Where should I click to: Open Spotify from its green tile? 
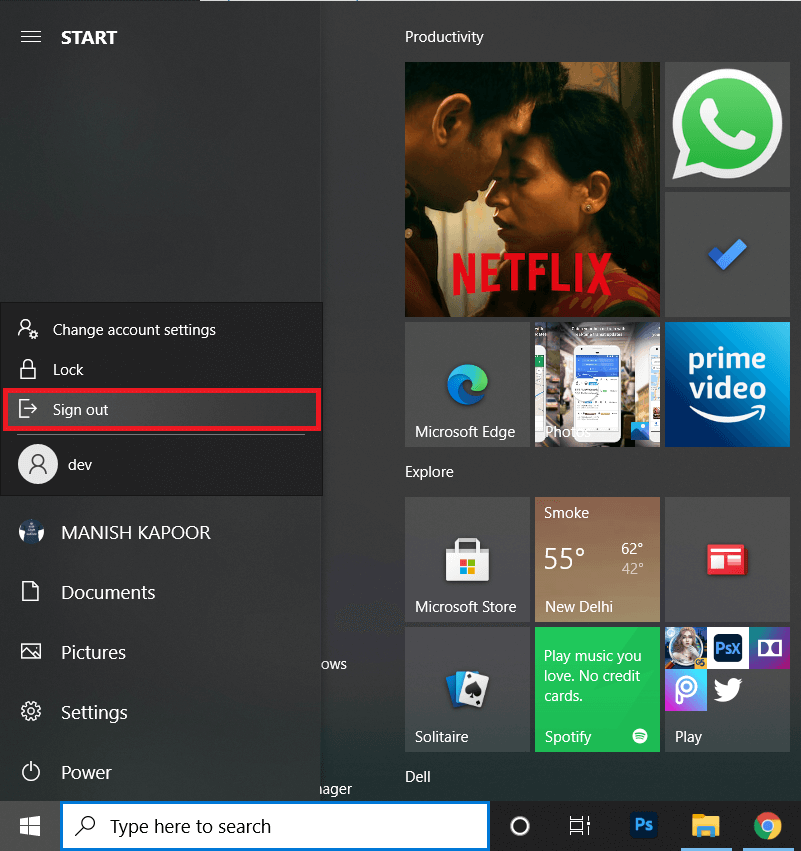click(597, 689)
